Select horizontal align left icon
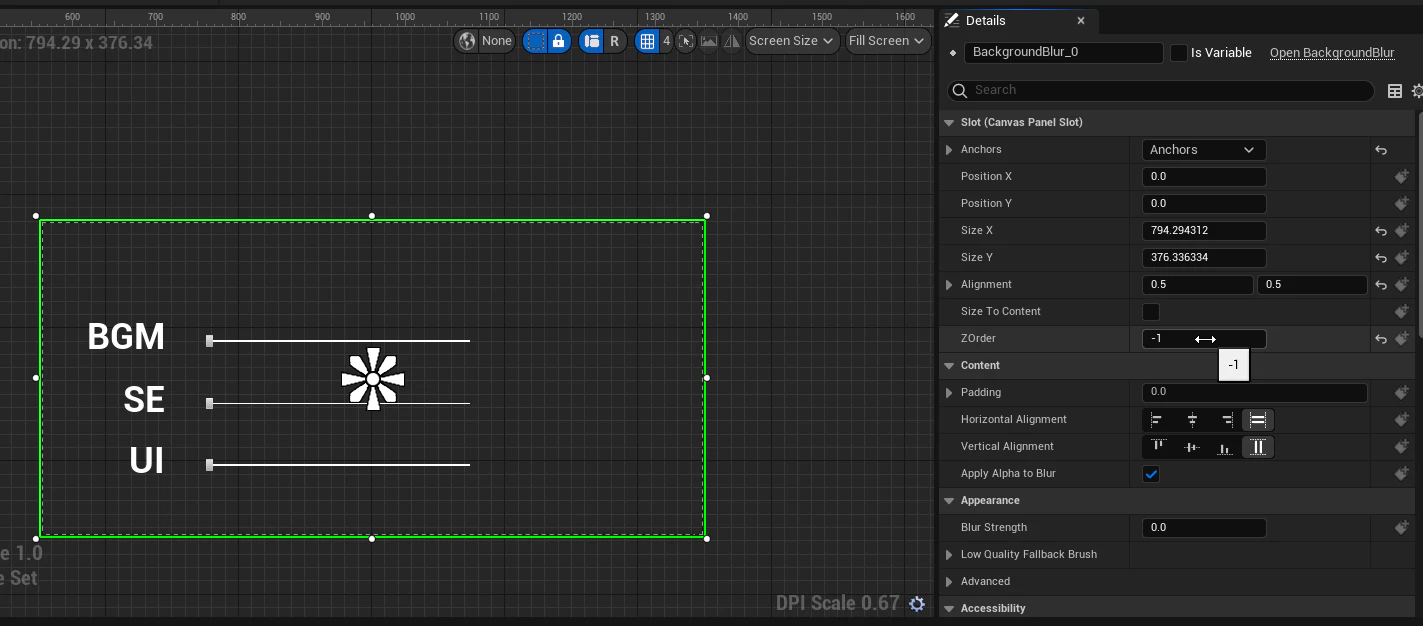1423x626 pixels. click(x=1158, y=420)
